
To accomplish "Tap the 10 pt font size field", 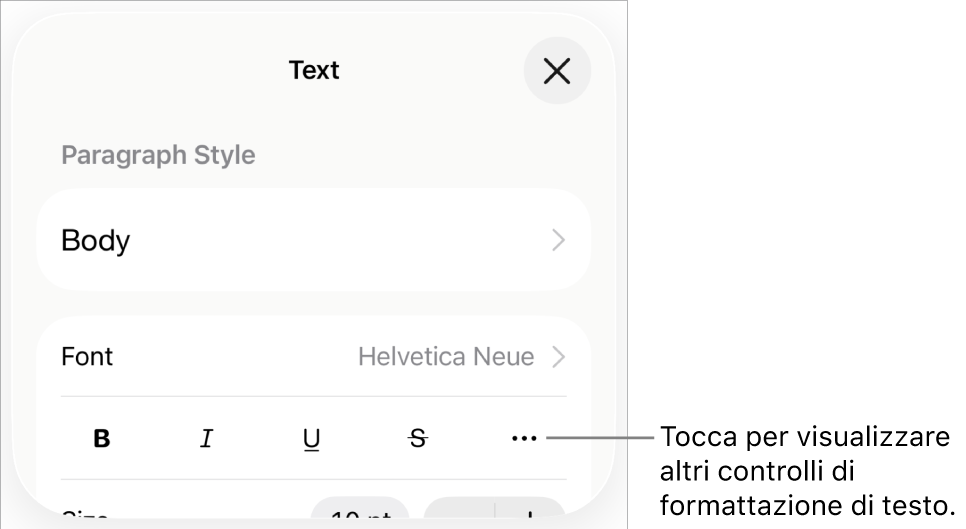I will point(360,515).
